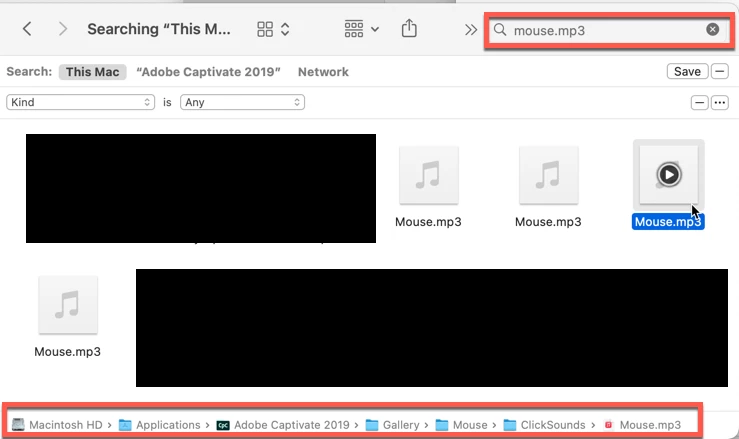Image resolution: width=739 pixels, height=439 pixels.
Task: Open the Any value dropdown
Action: (242, 102)
